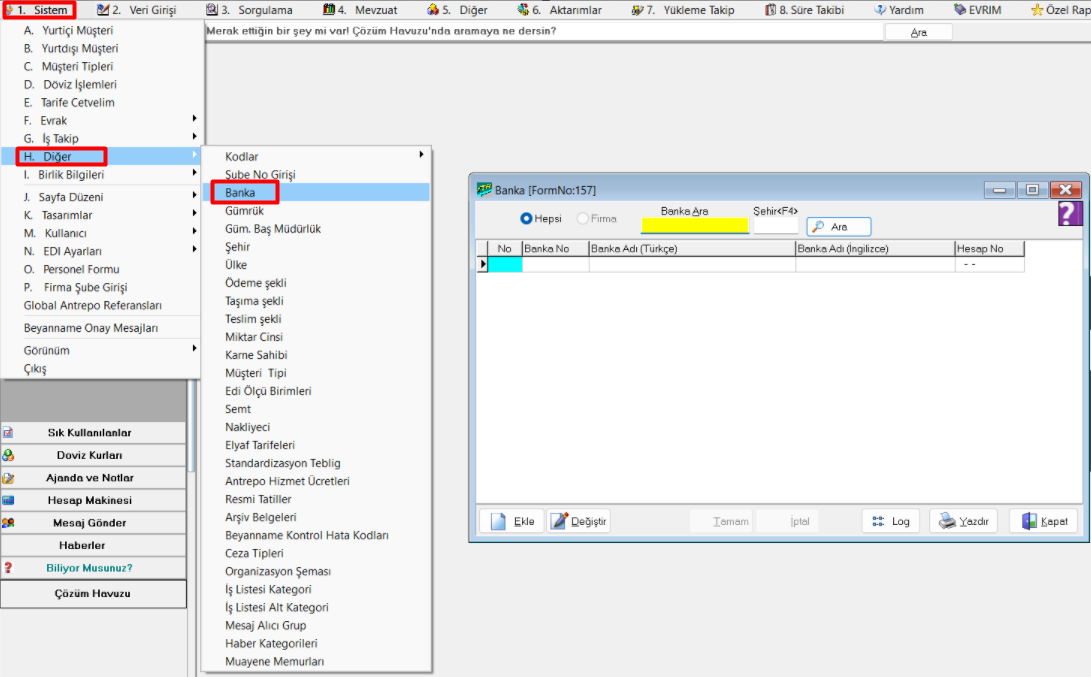1091x677 pixels.
Task: Click the Özel Rap star icon
Action: pos(1037,10)
